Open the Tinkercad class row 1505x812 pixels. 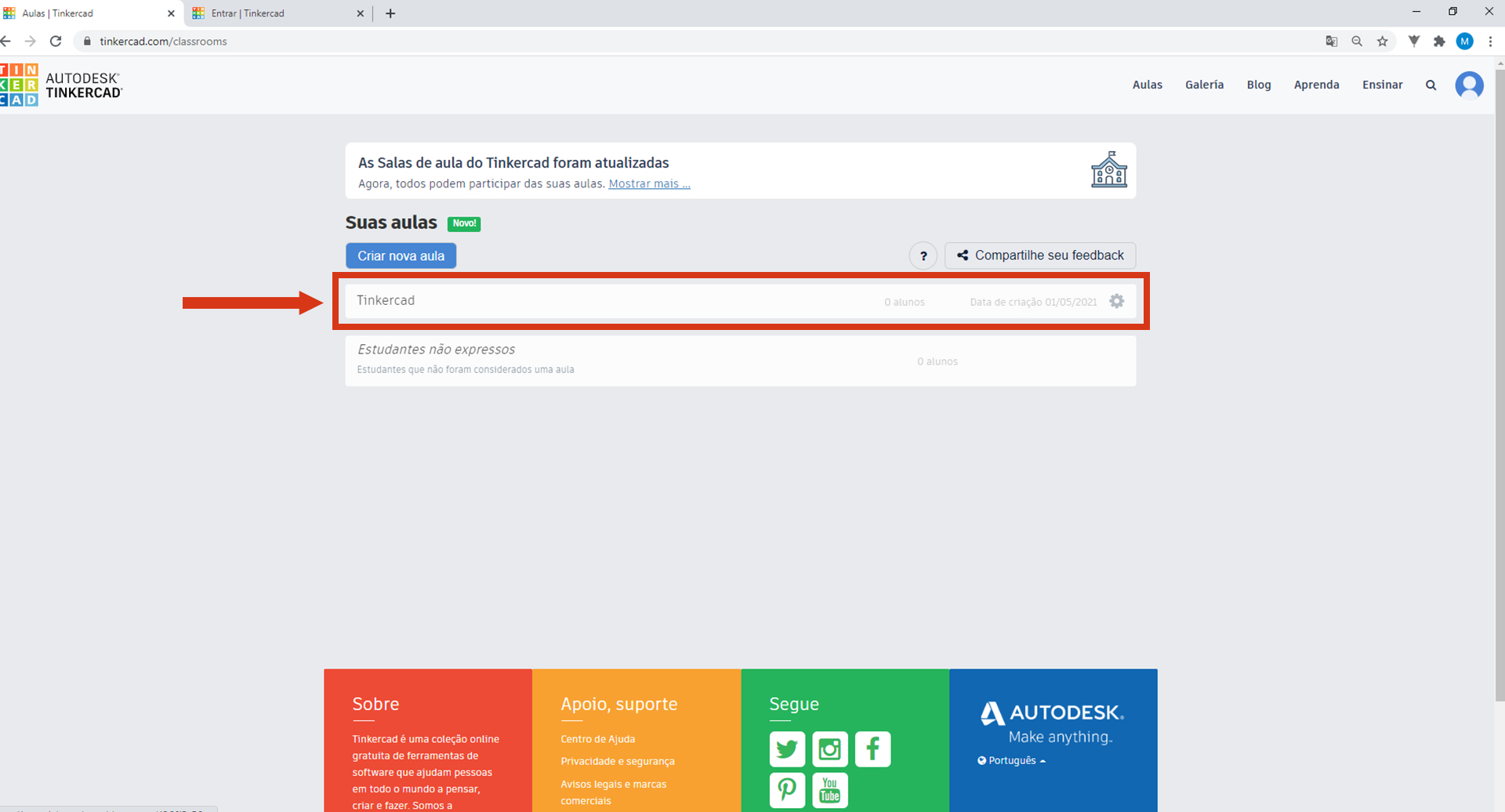[740, 301]
